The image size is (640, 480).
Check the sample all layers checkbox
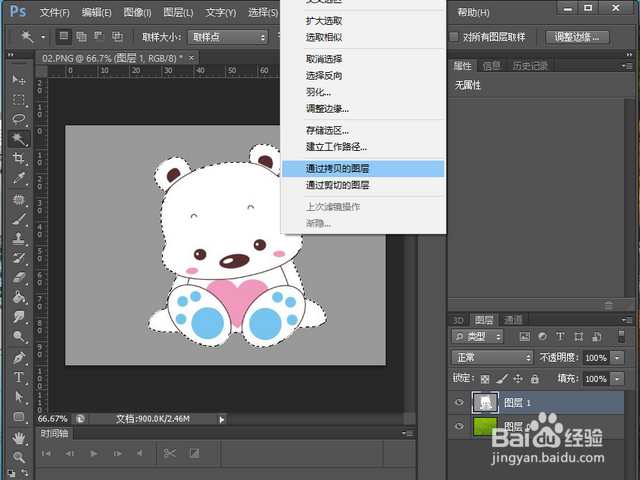point(454,37)
